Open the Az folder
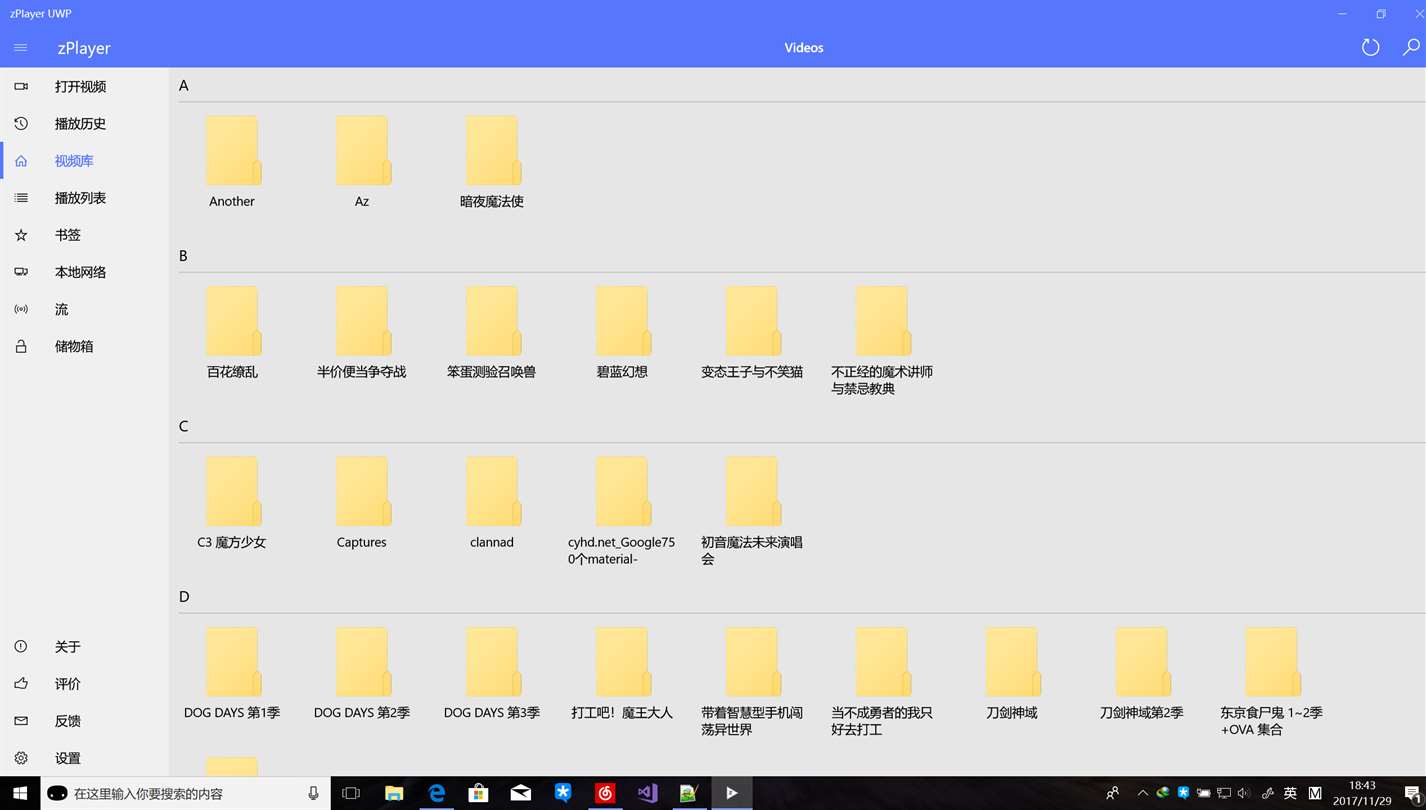Screen dimensions: 1426x810 click(x=362, y=161)
